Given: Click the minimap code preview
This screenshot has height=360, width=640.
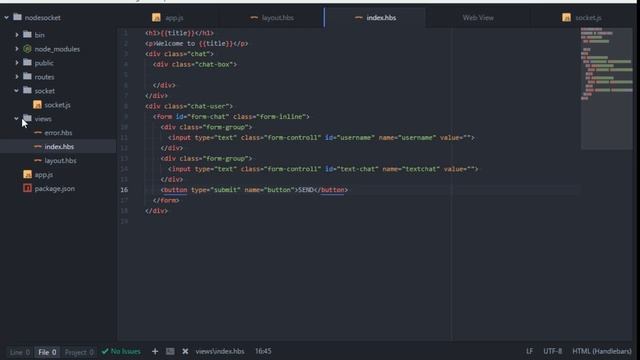Looking at the screenshot, I should tap(607, 88).
